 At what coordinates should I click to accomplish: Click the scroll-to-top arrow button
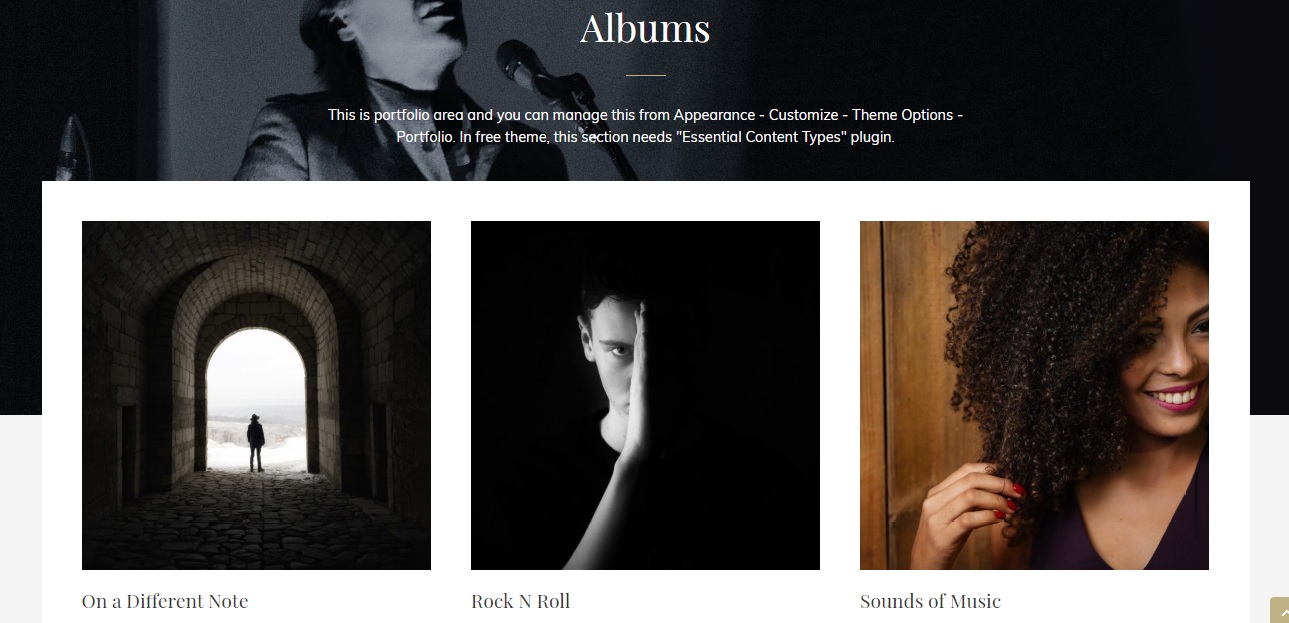click(1279, 610)
